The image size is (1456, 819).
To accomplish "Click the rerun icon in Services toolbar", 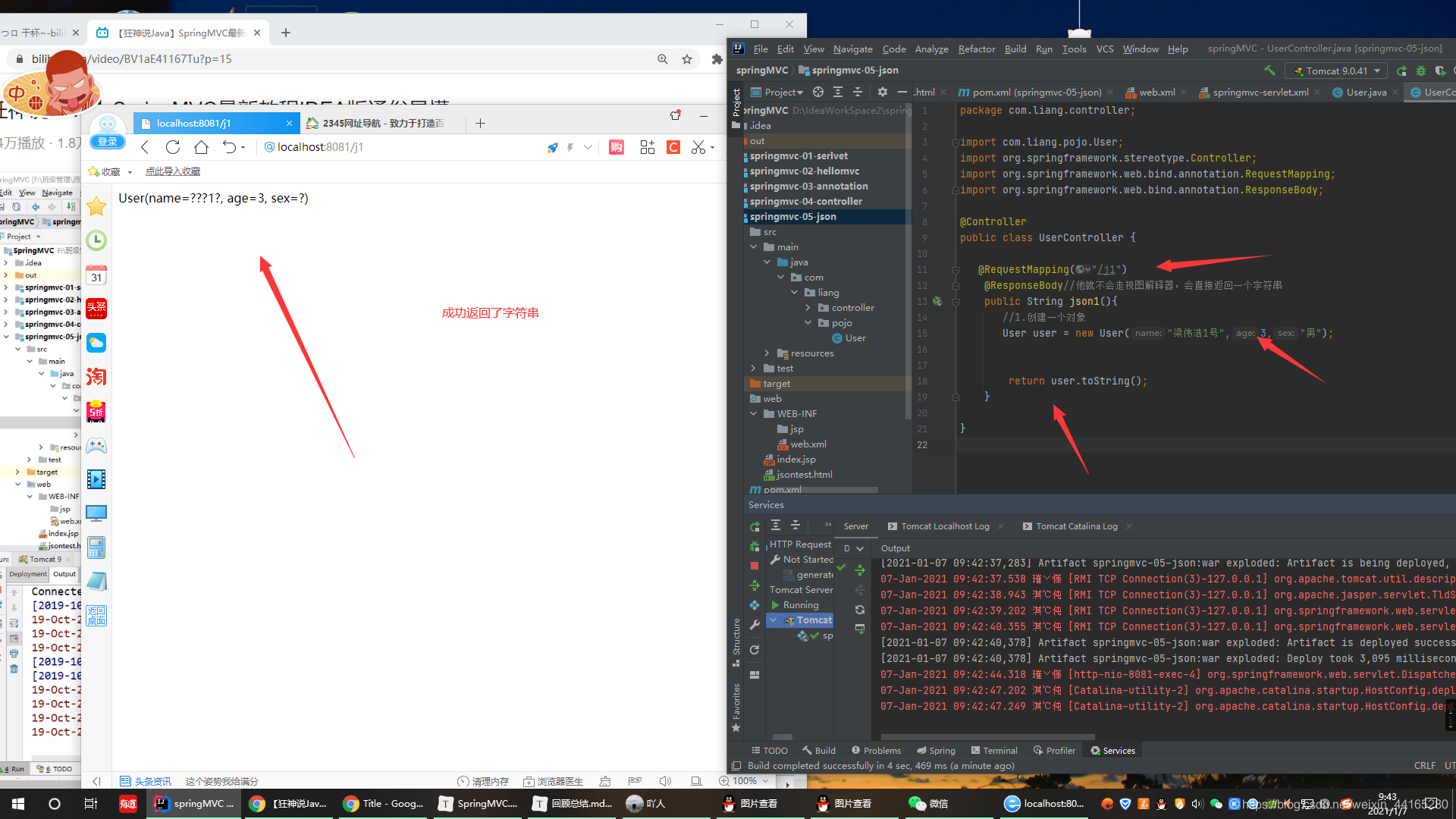I will (755, 526).
